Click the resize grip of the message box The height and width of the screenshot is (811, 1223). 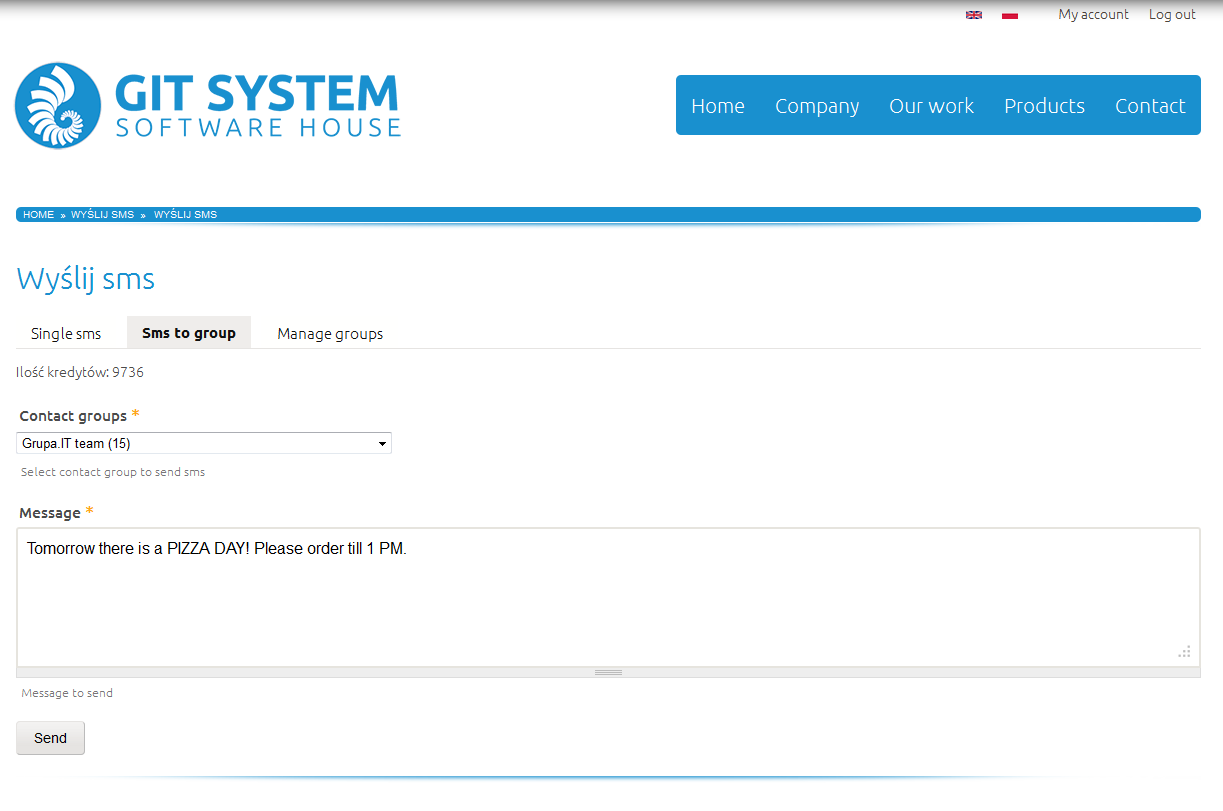tap(1184, 651)
